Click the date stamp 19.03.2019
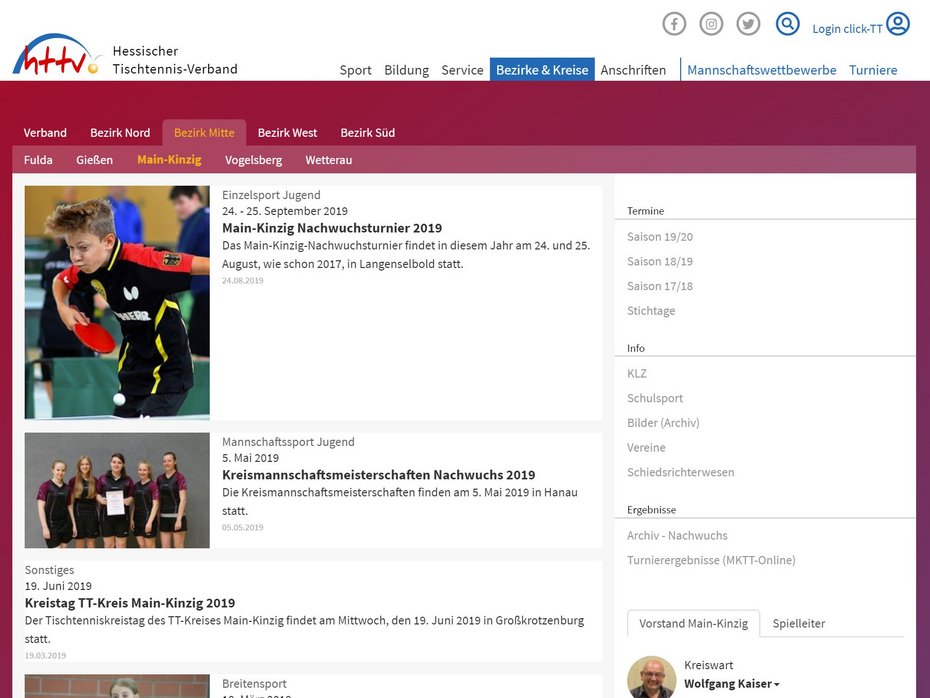 tap(45, 655)
